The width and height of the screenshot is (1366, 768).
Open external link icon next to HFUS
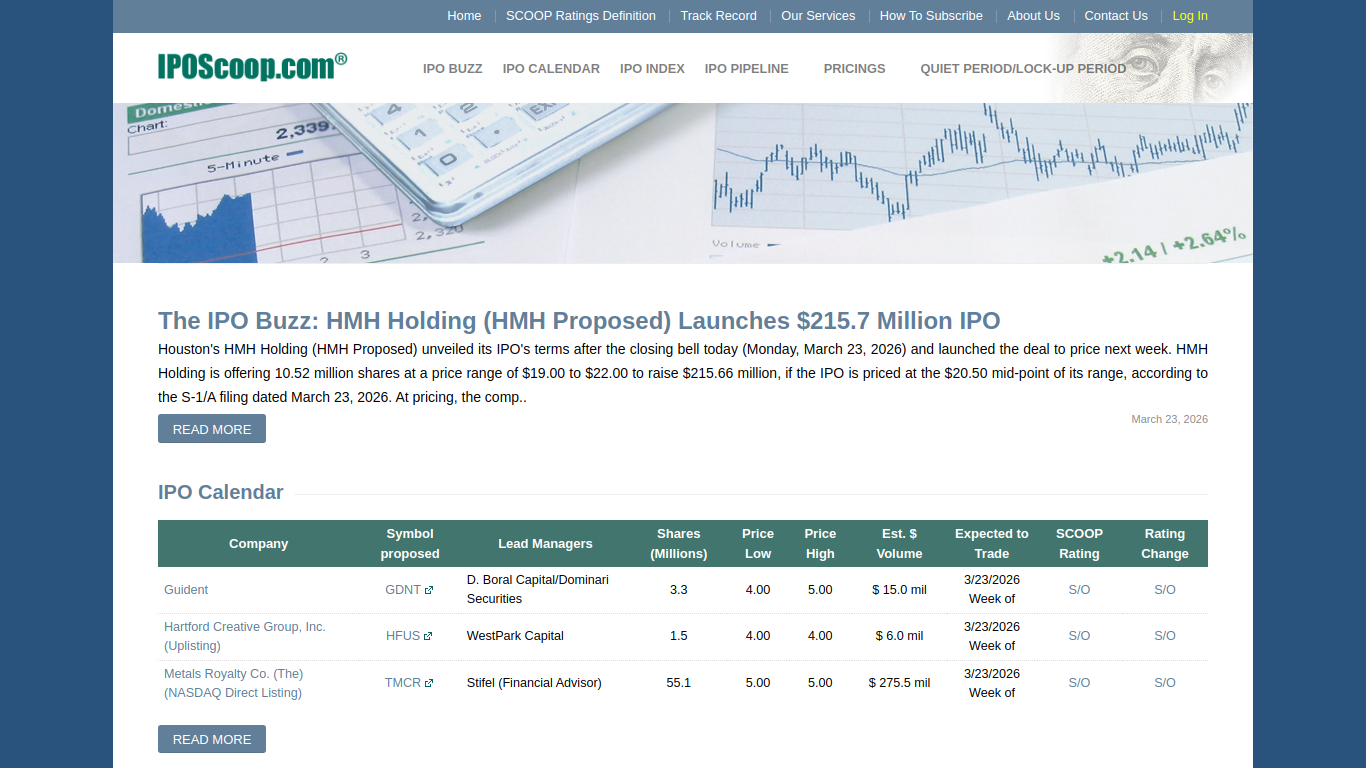tap(428, 636)
